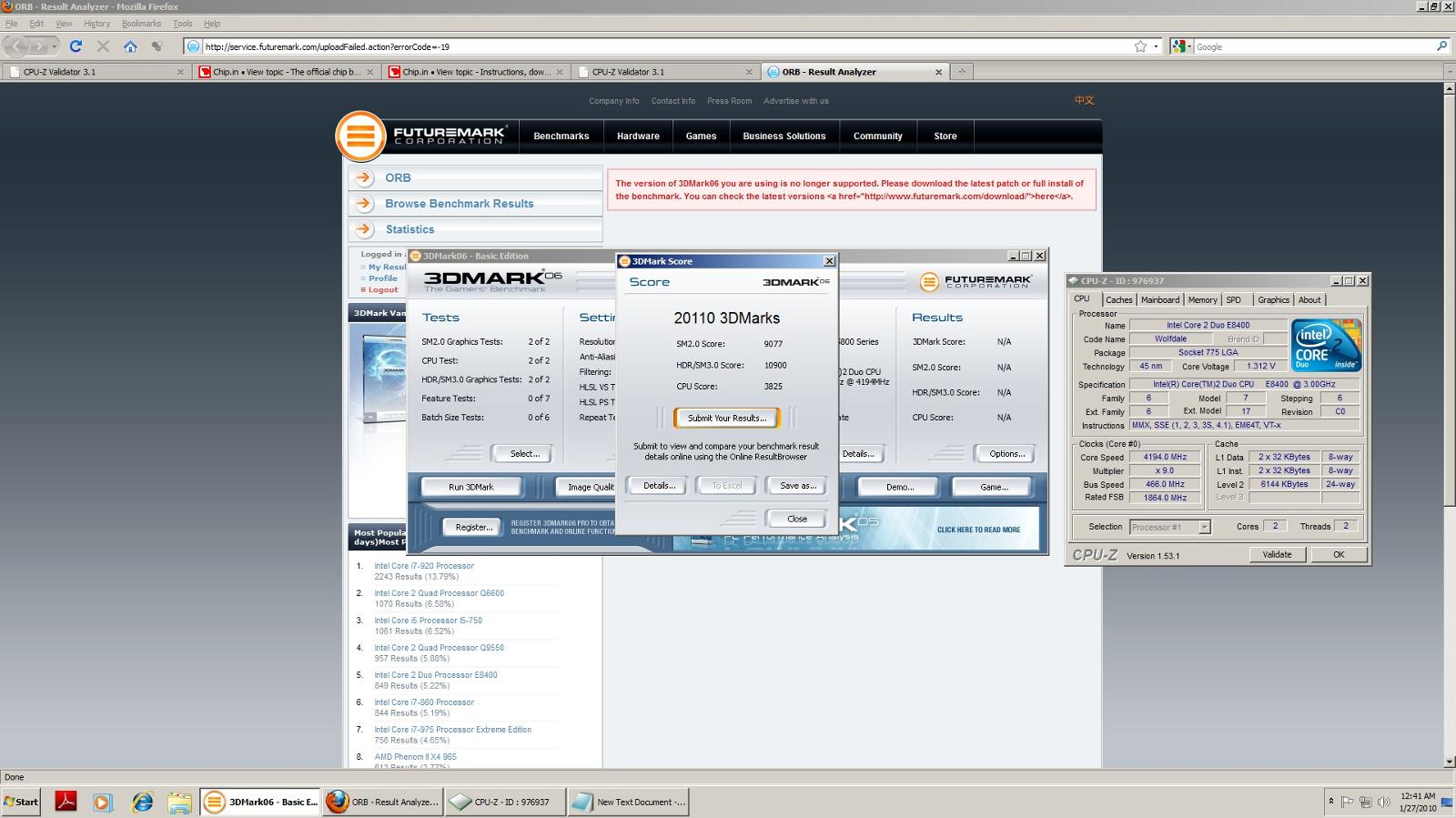Click the Firefox Forward arrow button
This screenshot has width=1456, height=818.
pos(38,45)
